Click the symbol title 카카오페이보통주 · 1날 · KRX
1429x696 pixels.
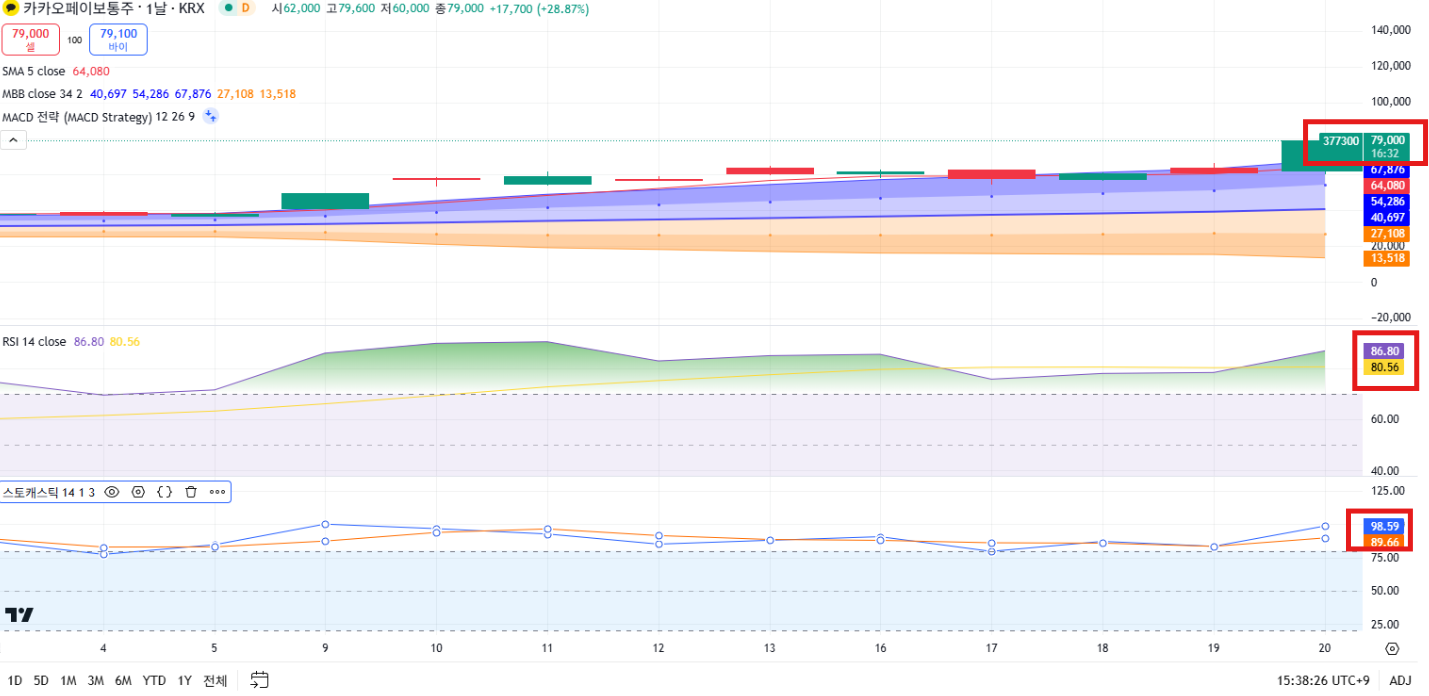tap(114, 8)
